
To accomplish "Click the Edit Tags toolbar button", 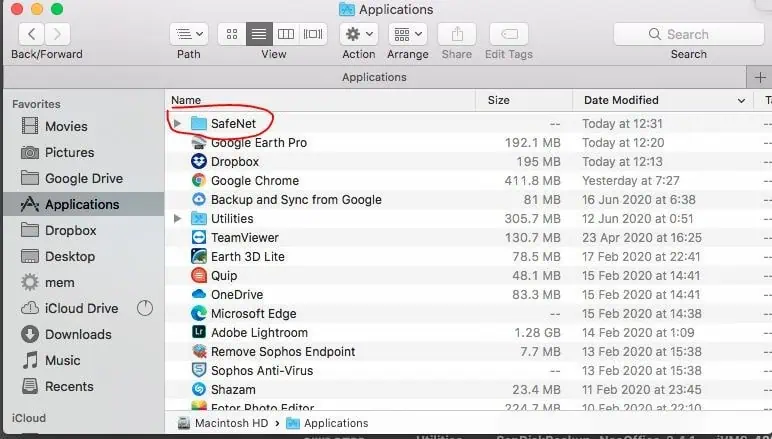I will 509,34.
